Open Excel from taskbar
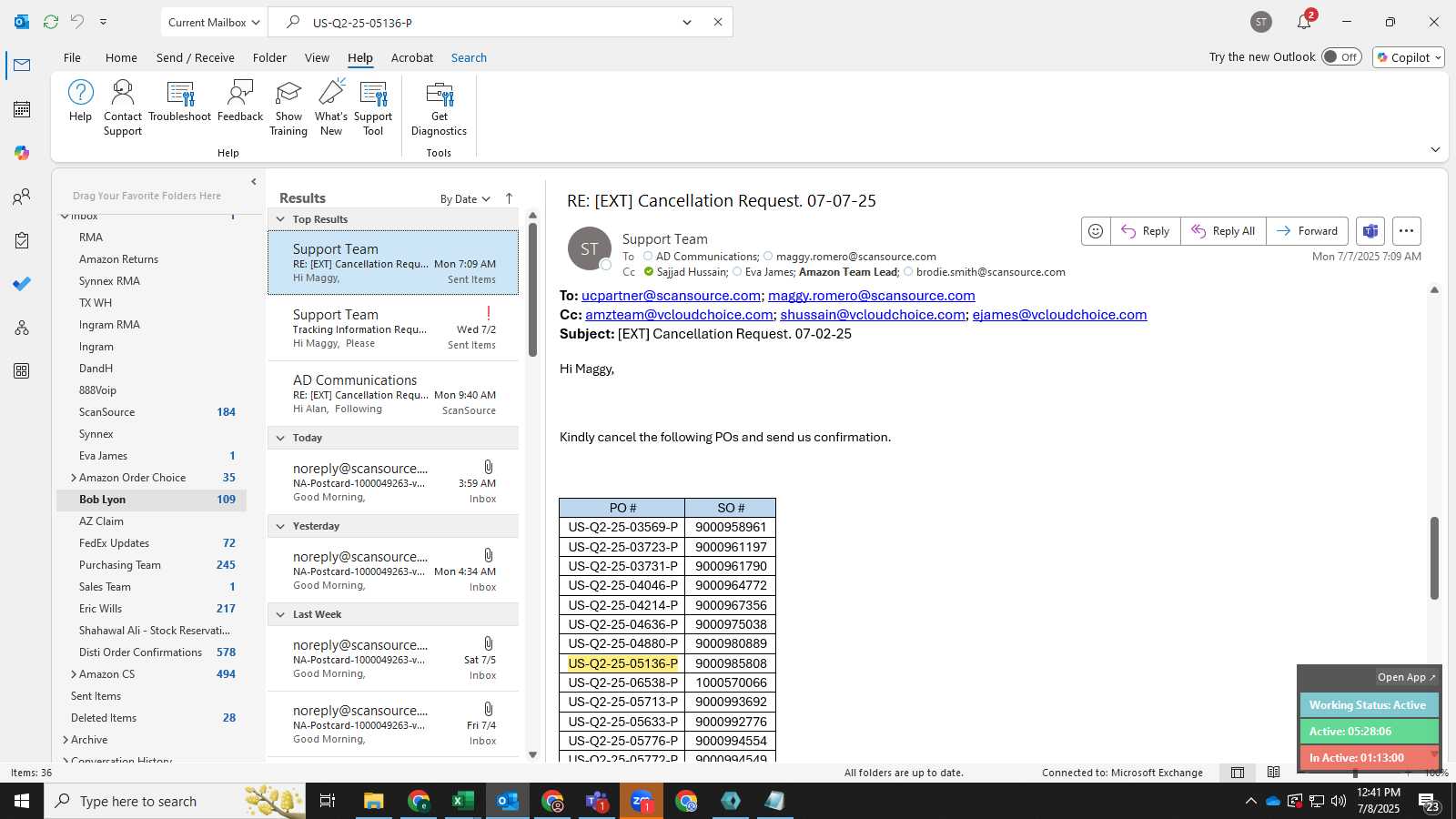This screenshot has height=819, width=1456. tap(462, 801)
